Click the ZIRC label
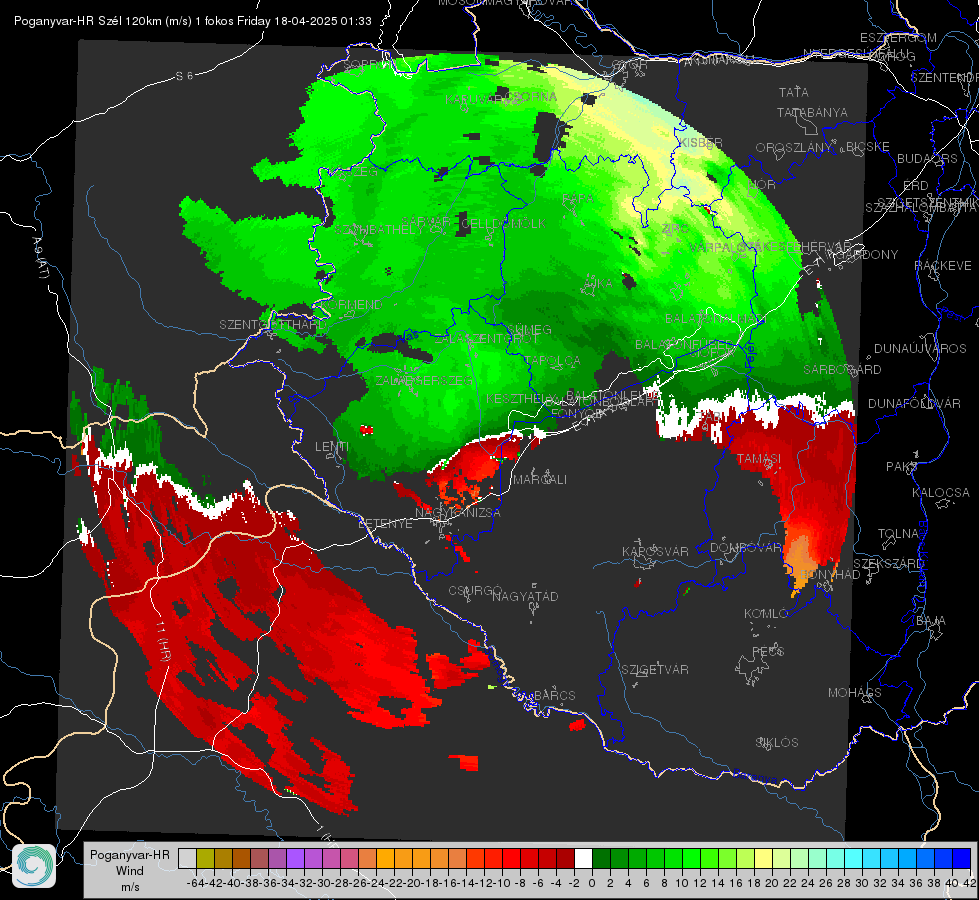Viewport: 979px width, 900px height. tap(676, 229)
